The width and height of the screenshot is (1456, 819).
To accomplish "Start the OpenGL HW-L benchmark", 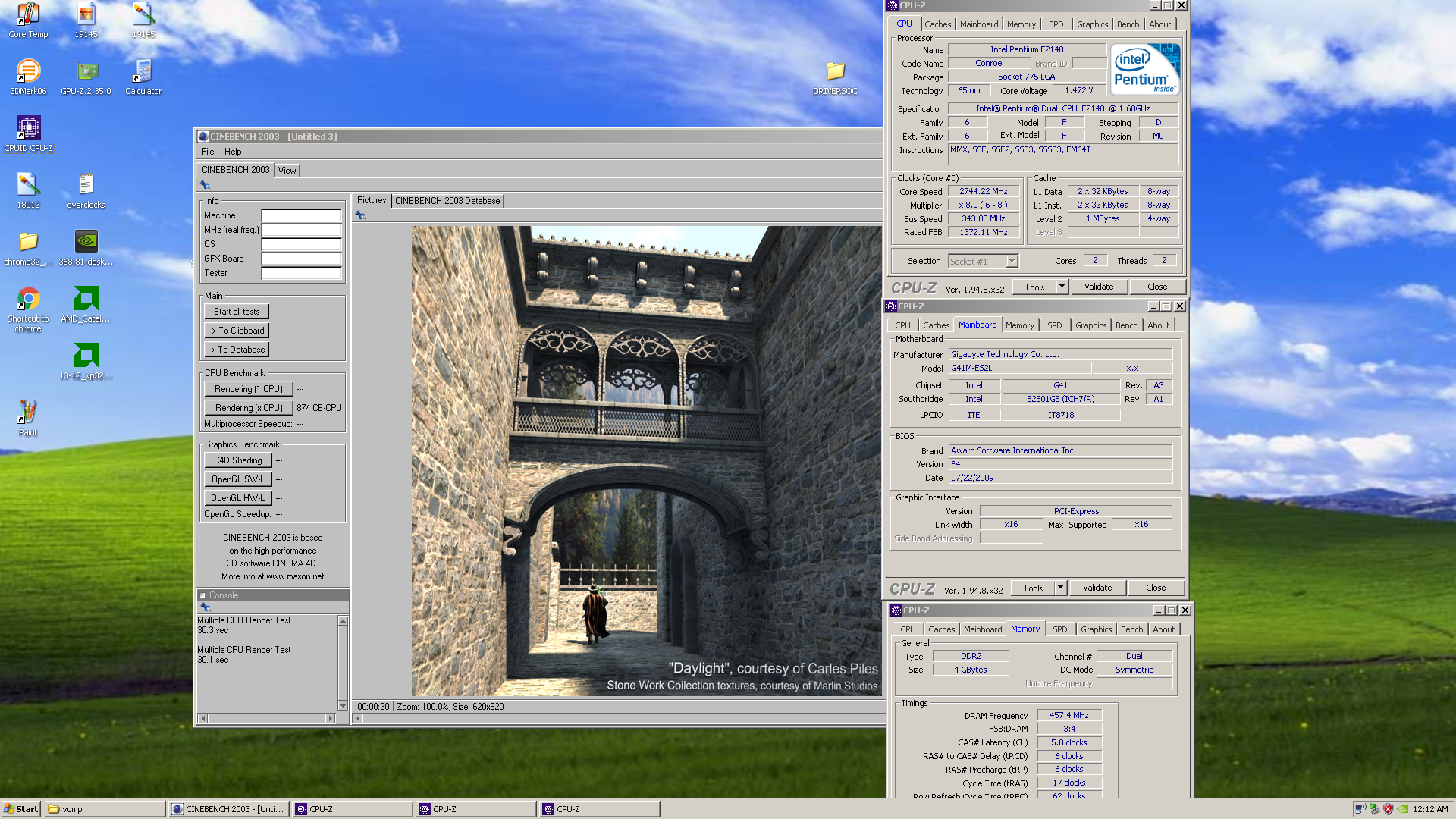I will point(237,498).
